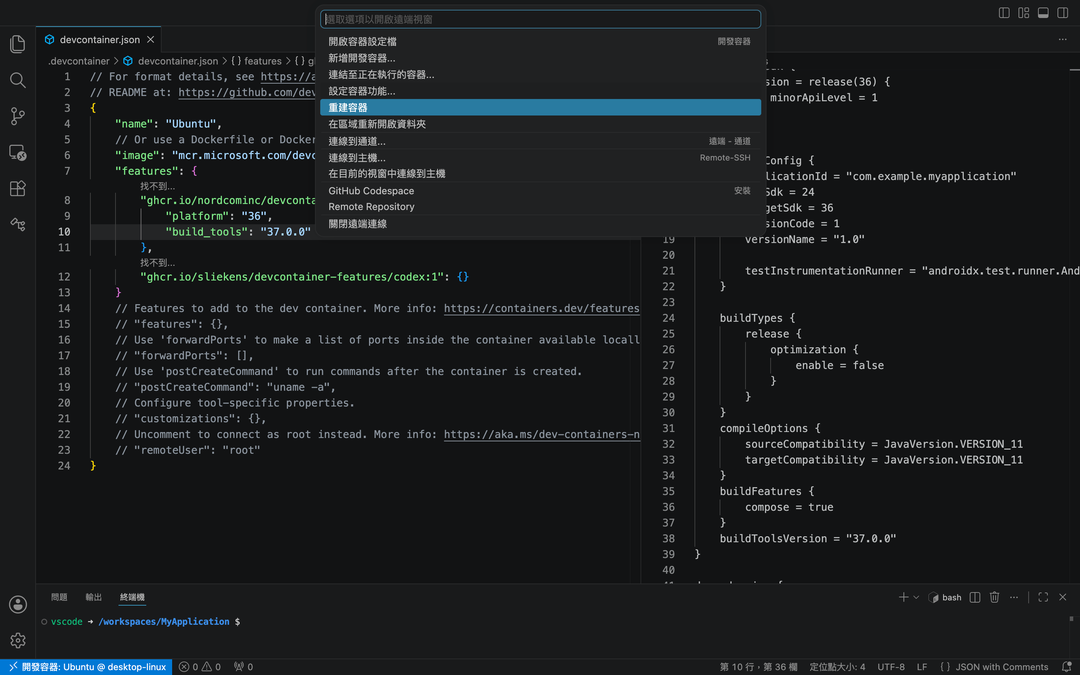Toggle the secondary side bar layout icon

point(1062,12)
